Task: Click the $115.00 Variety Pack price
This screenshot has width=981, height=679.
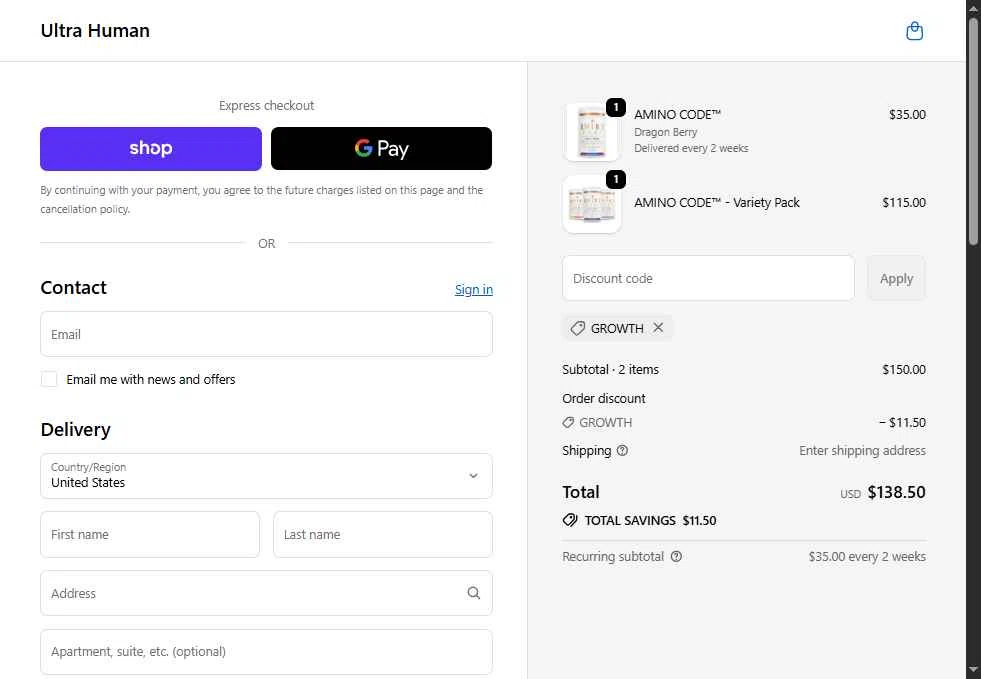Action: (903, 202)
